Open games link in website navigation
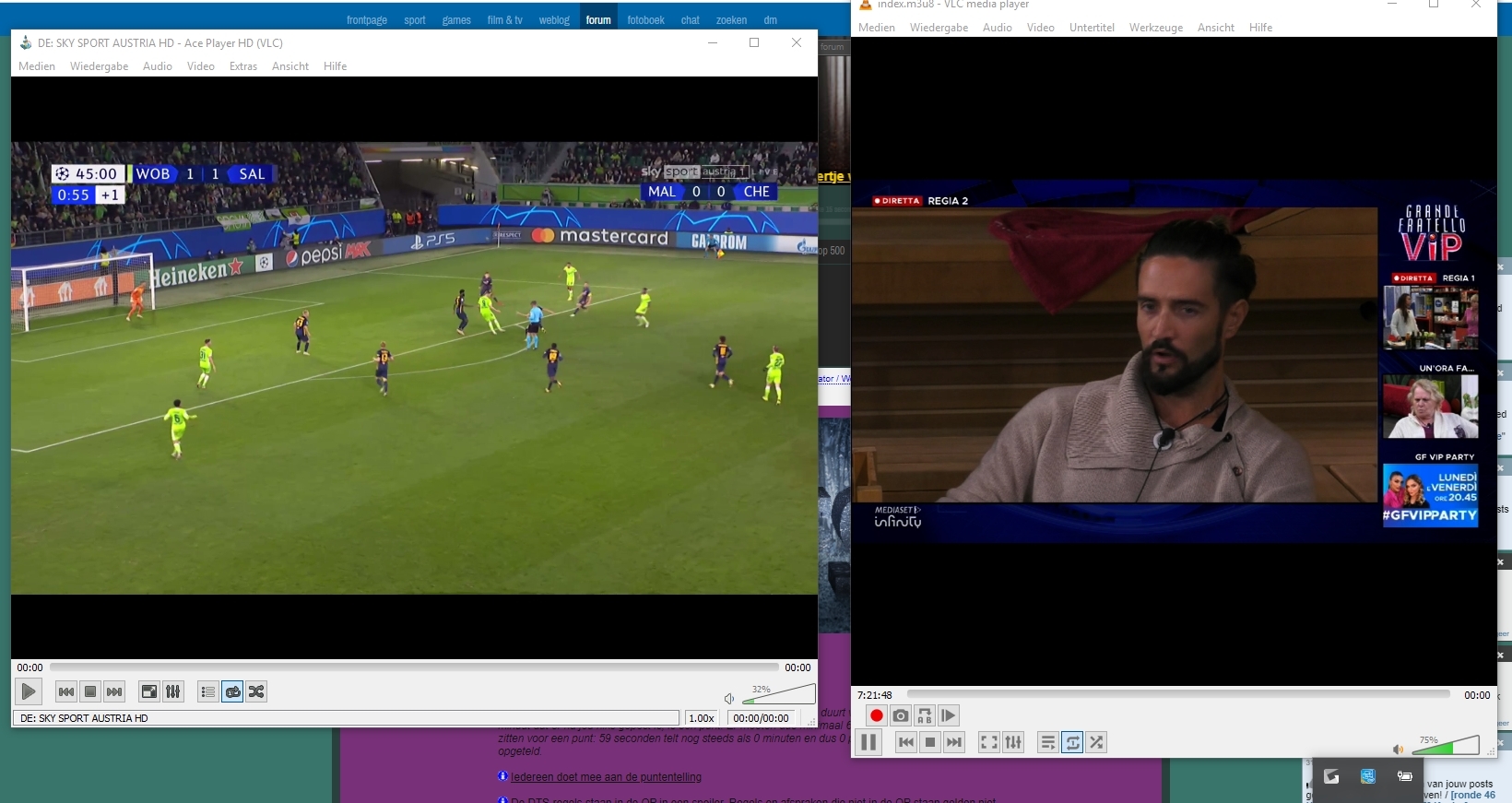Viewport: 1512px width, 803px height. tap(456, 20)
